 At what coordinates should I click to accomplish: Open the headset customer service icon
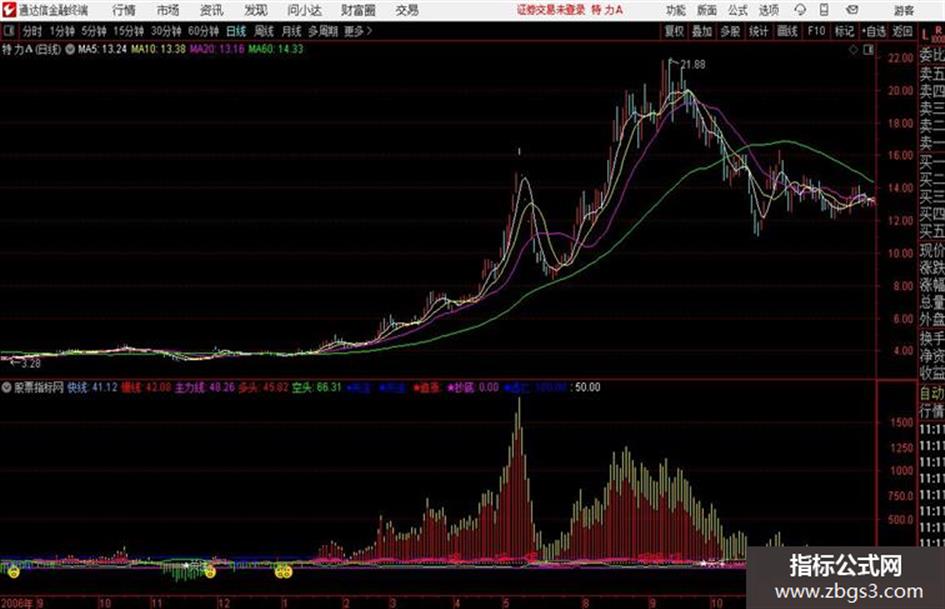(800, 10)
